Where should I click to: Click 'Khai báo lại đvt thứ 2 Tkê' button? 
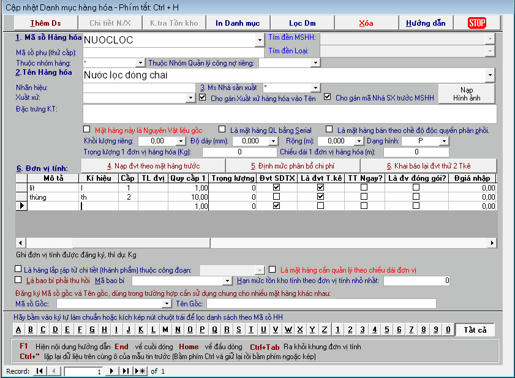coord(429,166)
